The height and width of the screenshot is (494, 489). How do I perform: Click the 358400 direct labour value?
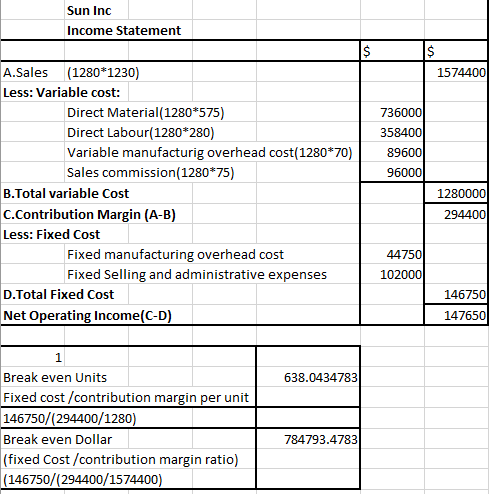click(x=401, y=133)
